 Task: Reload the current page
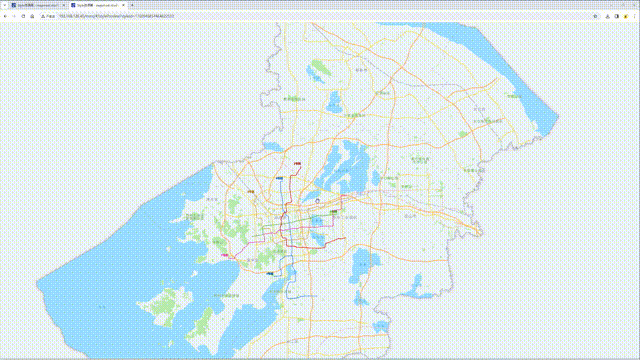[x=23, y=16]
